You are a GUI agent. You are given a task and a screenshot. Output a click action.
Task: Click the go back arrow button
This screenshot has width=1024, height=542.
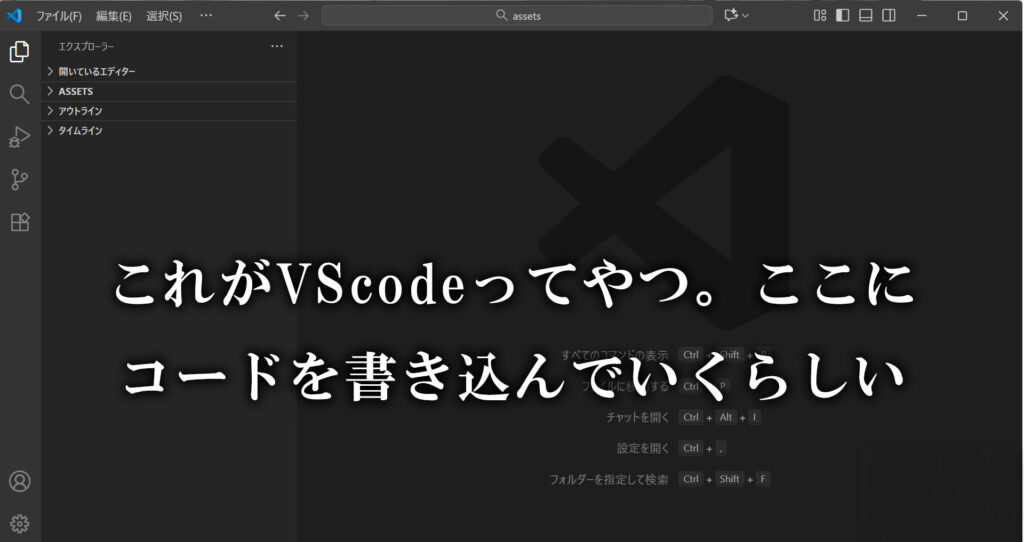280,15
